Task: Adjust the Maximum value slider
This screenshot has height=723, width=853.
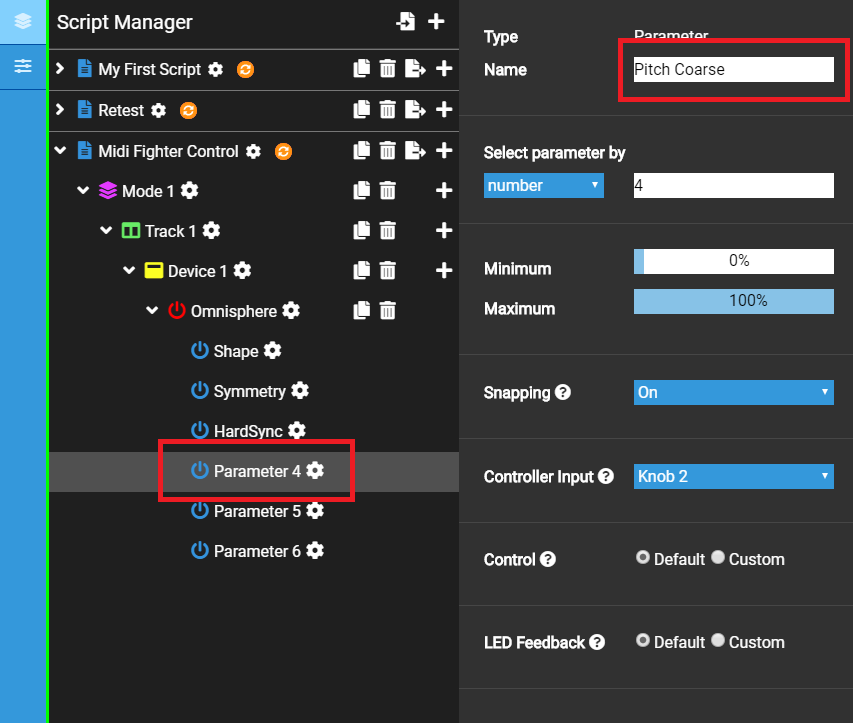Action: 733,301
